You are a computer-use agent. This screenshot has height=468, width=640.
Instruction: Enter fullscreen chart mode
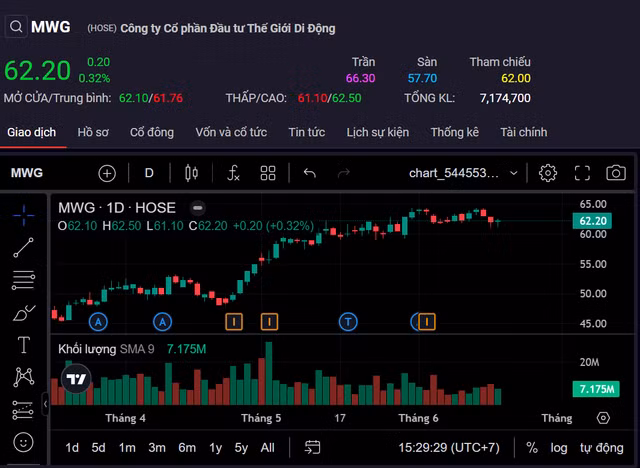[x=582, y=173]
